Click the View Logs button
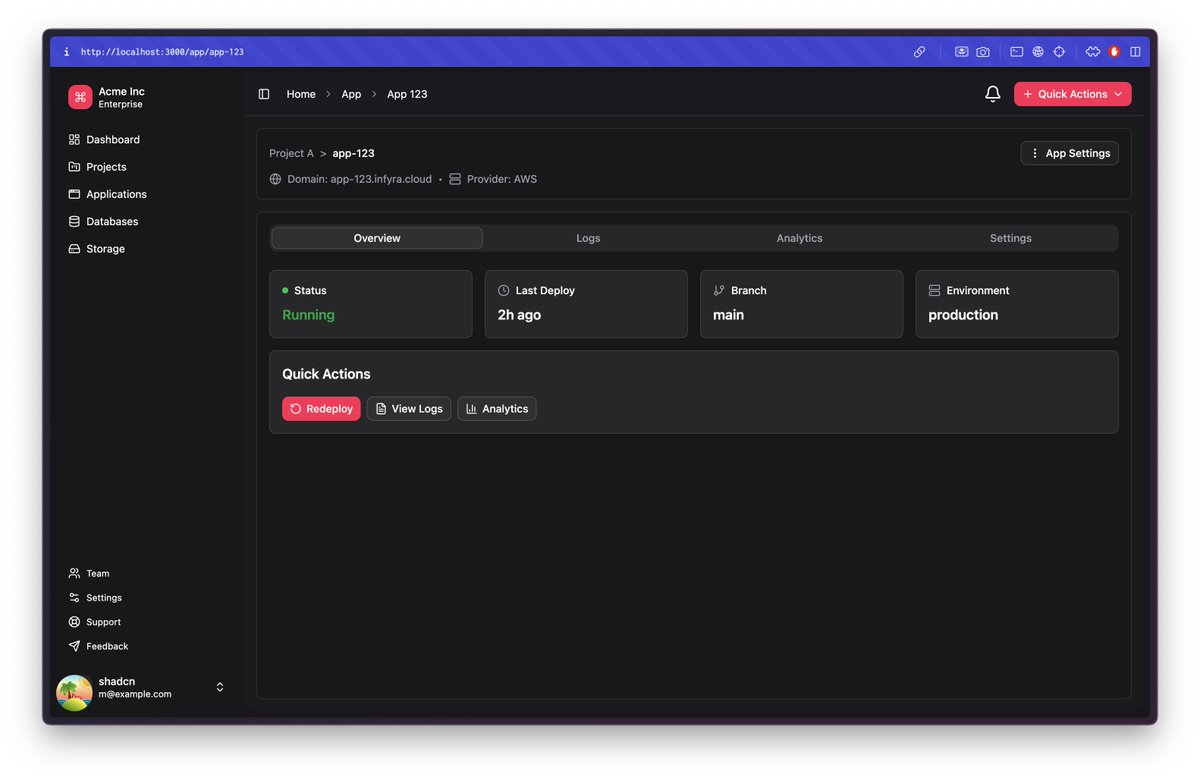Viewport: 1200px width, 781px height. coord(409,409)
